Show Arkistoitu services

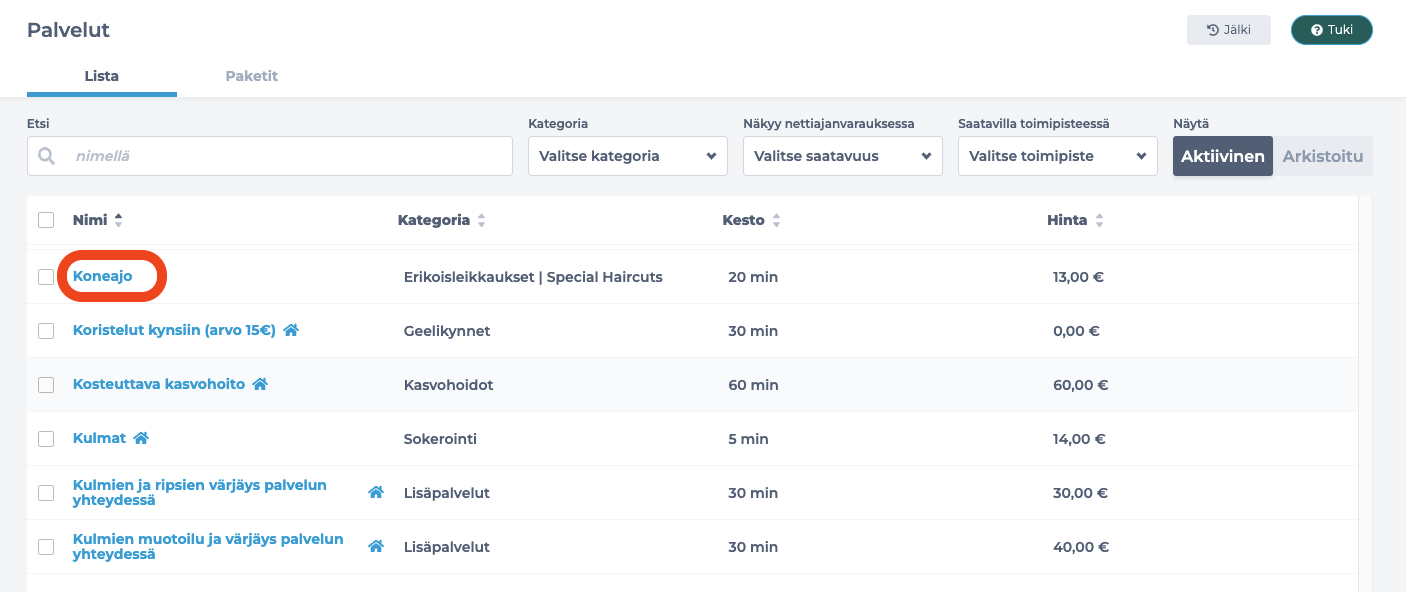[x=1323, y=156]
